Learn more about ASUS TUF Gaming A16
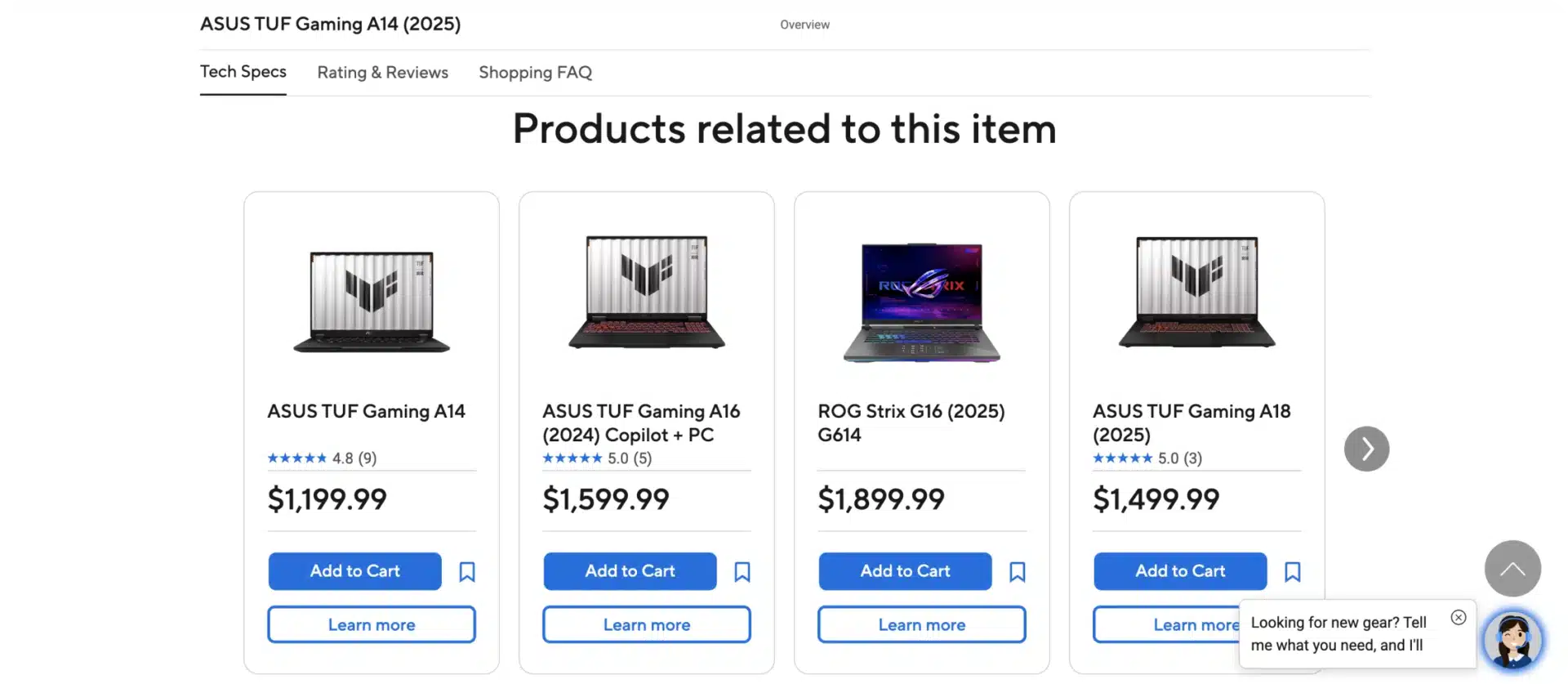This screenshot has width=1568, height=684. click(646, 624)
